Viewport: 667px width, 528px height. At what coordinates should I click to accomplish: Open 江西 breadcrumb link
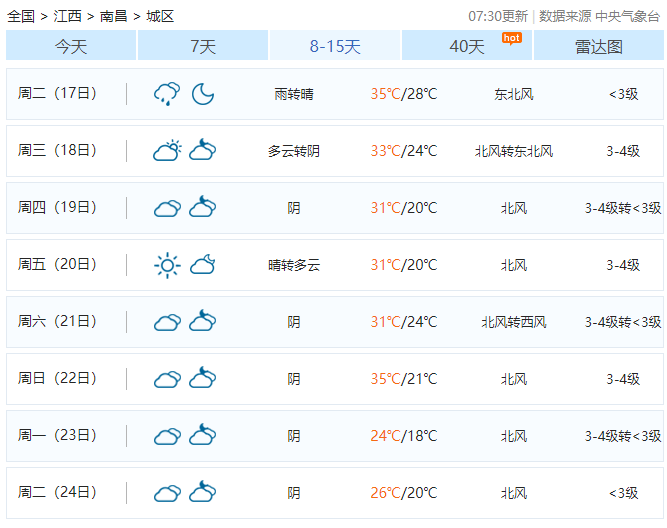[68, 16]
